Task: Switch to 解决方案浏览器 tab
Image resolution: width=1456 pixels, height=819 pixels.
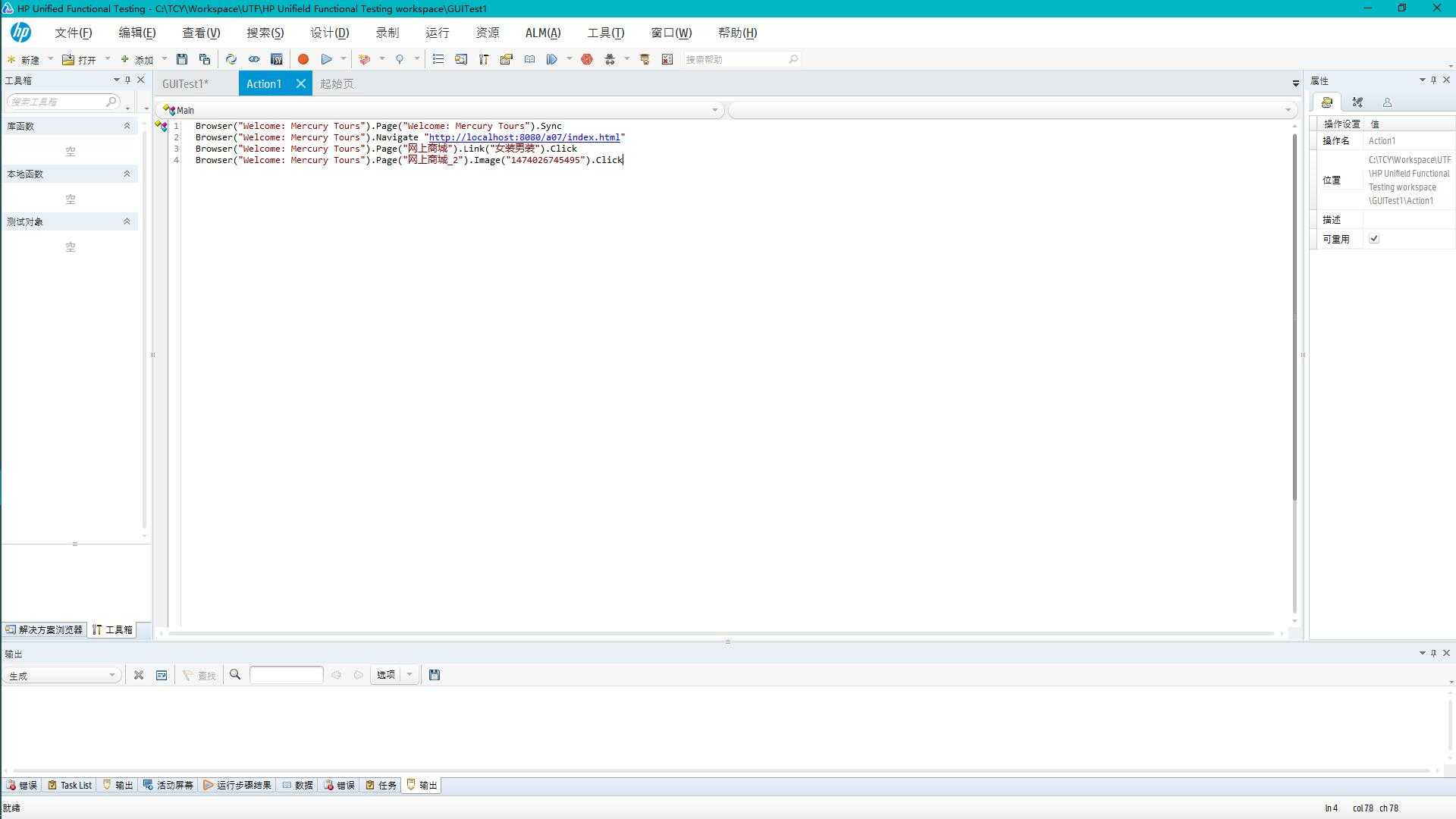Action: [x=44, y=629]
